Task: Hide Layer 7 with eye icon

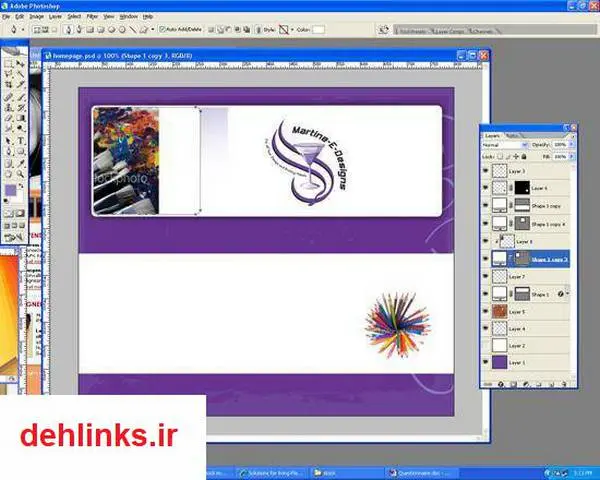Action: pyautogui.click(x=486, y=276)
